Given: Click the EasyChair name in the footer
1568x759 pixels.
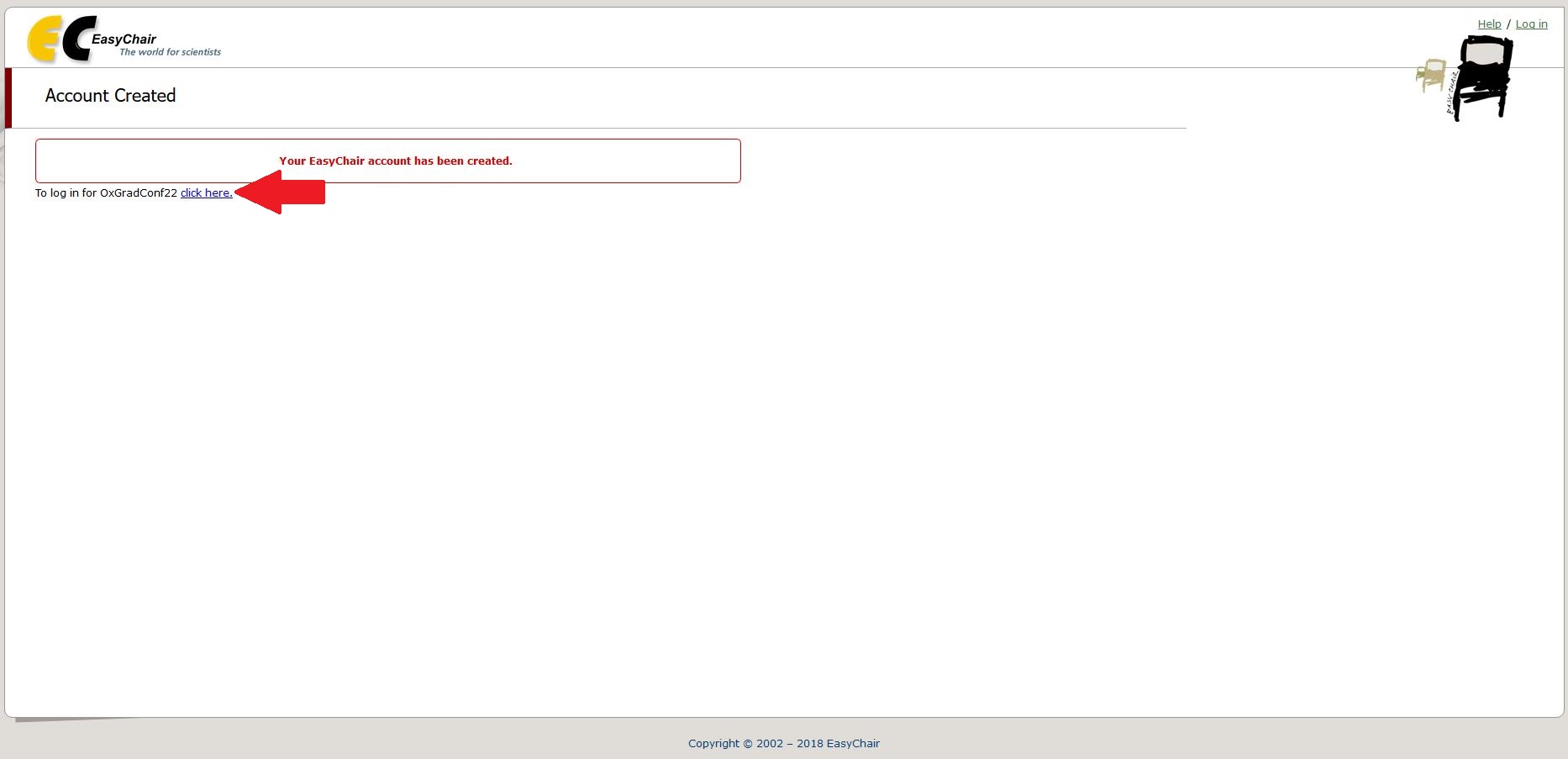Looking at the screenshot, I should [853, 744].
